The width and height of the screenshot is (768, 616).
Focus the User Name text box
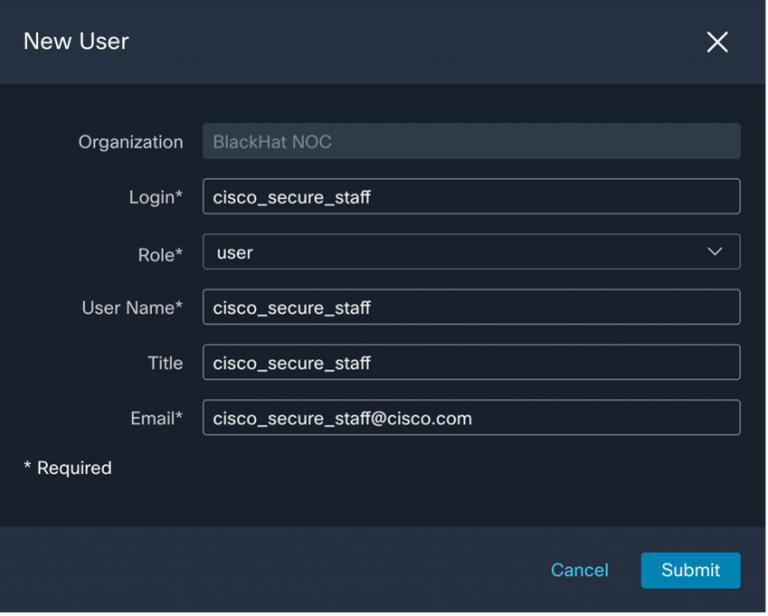[x=470, y=308]
